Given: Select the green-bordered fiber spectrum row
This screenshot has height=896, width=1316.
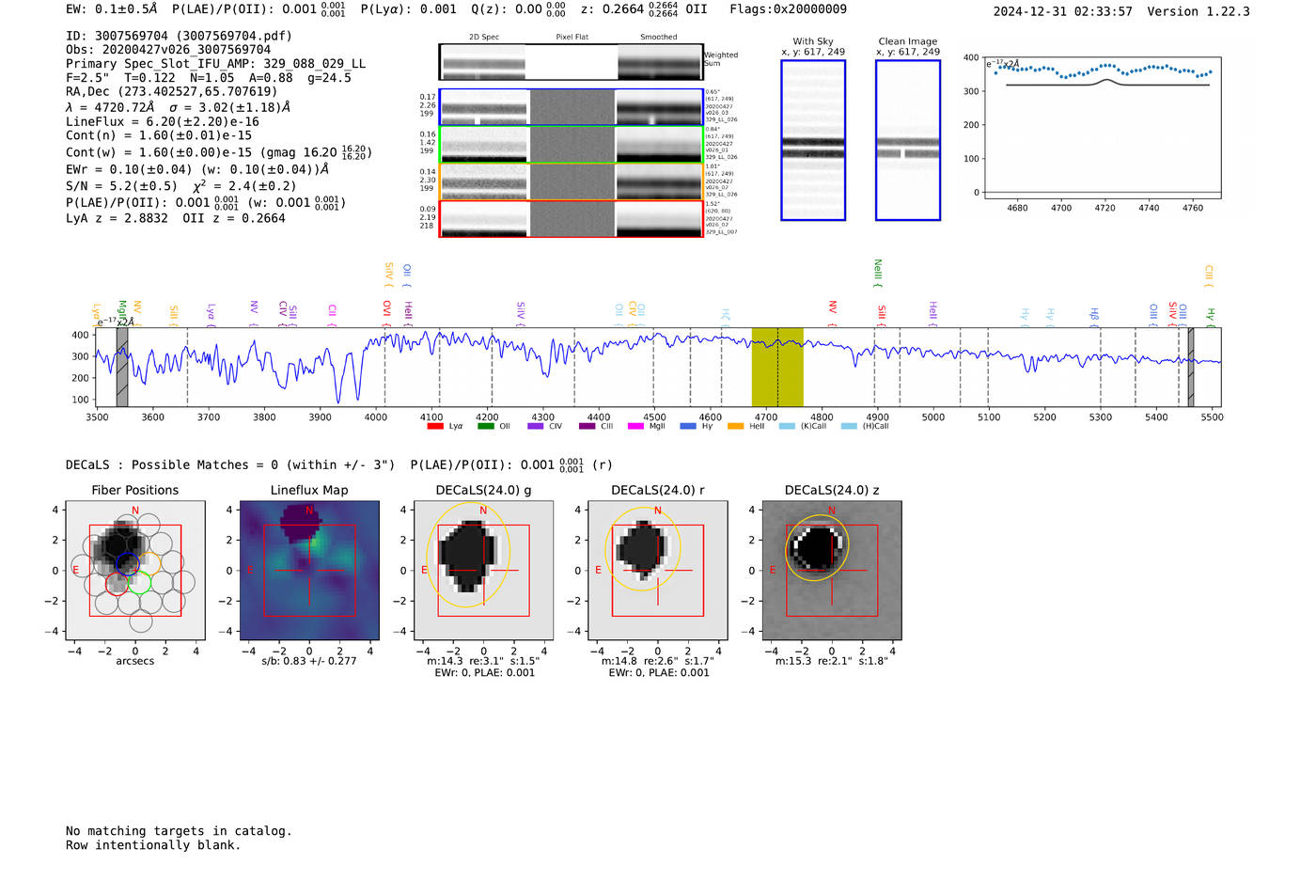Looking at the screenshot, I should pyautogui.click(x=571, y=145).
